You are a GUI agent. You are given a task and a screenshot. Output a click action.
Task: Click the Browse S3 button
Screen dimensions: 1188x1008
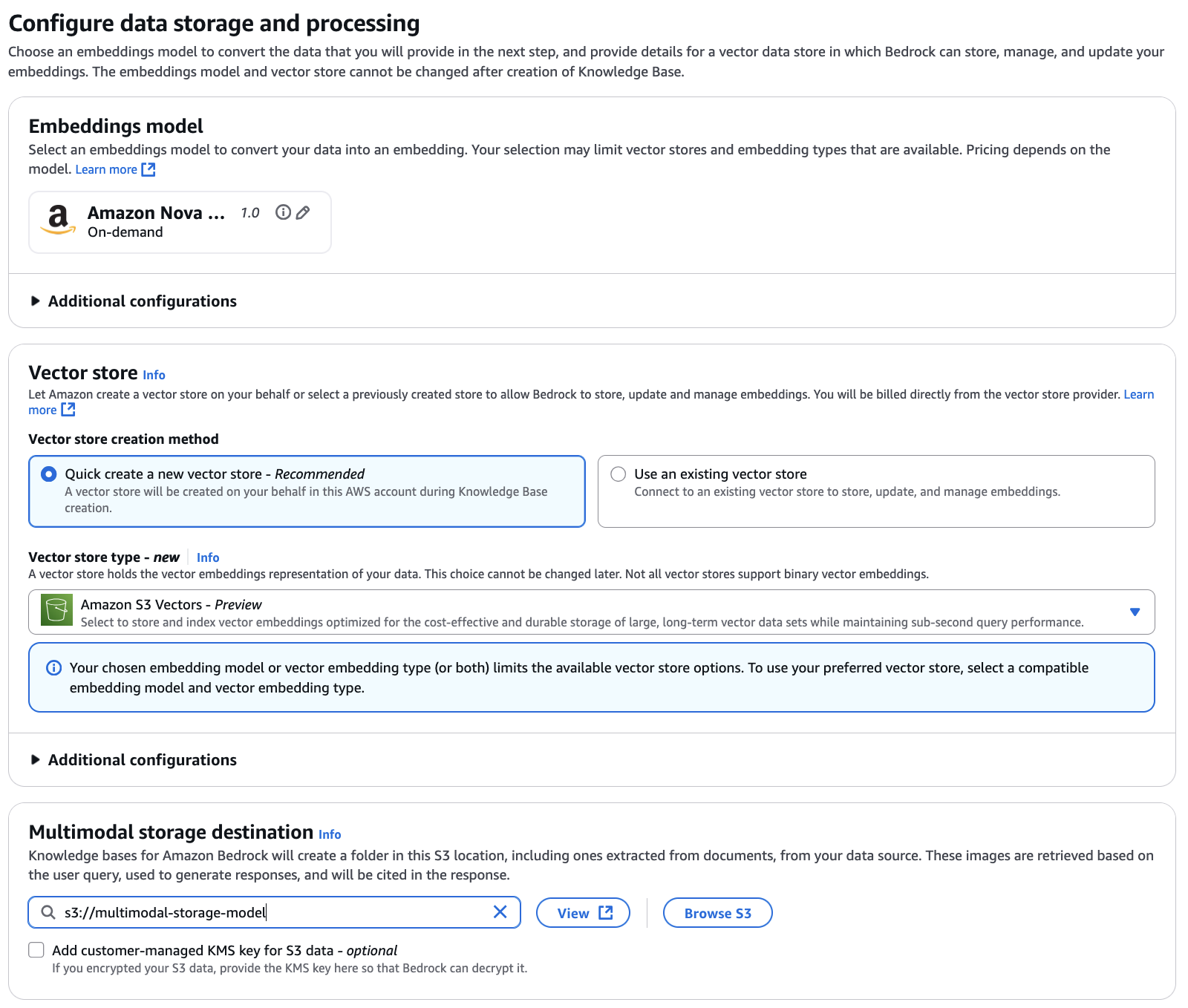[717, 913]
